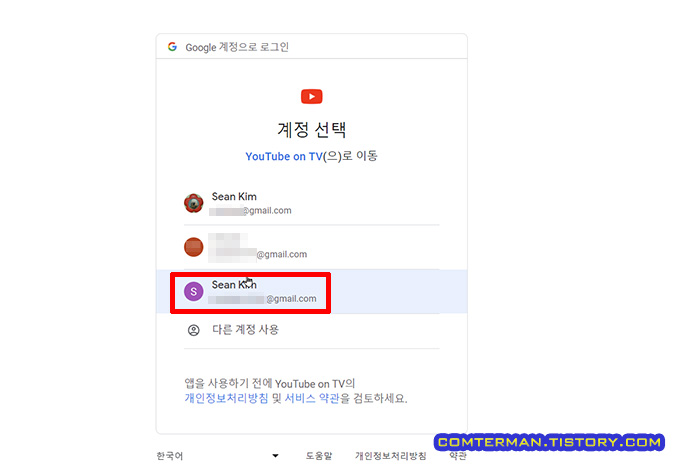Choose 다른 계정 사용 option
The width and height of the screenshot is (700, 467).
[312, 330]
